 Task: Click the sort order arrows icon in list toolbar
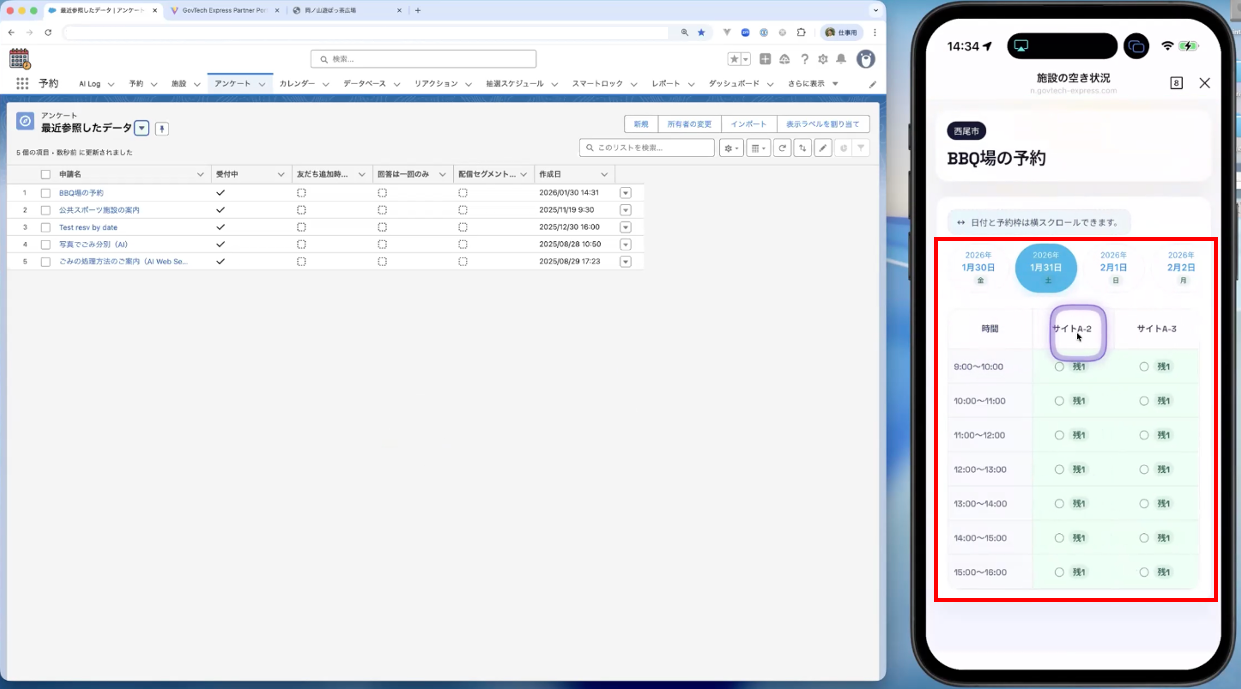pos(802,148)
